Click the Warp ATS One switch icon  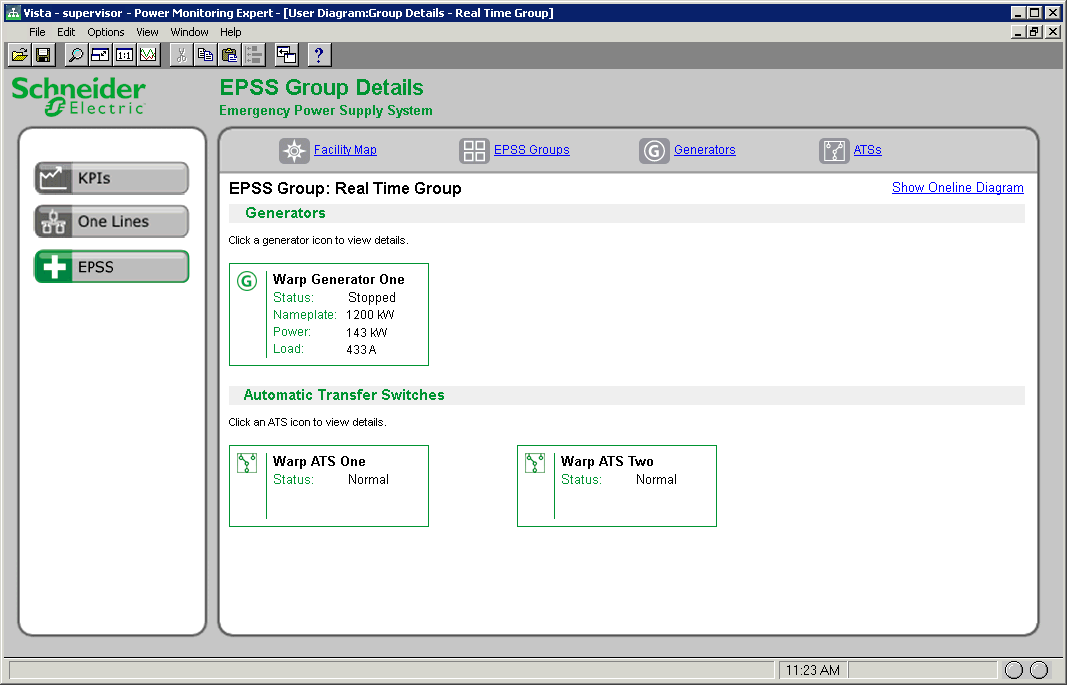tap(247, 462)
